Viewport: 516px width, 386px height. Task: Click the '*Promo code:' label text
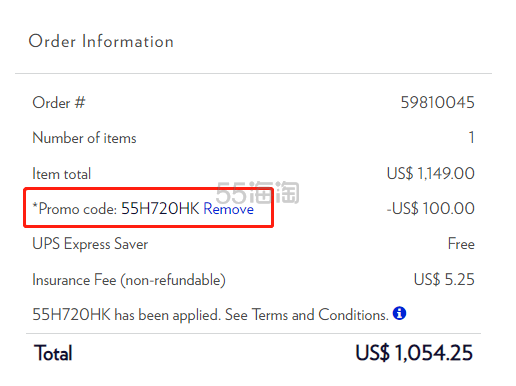(x=75, y=209)
